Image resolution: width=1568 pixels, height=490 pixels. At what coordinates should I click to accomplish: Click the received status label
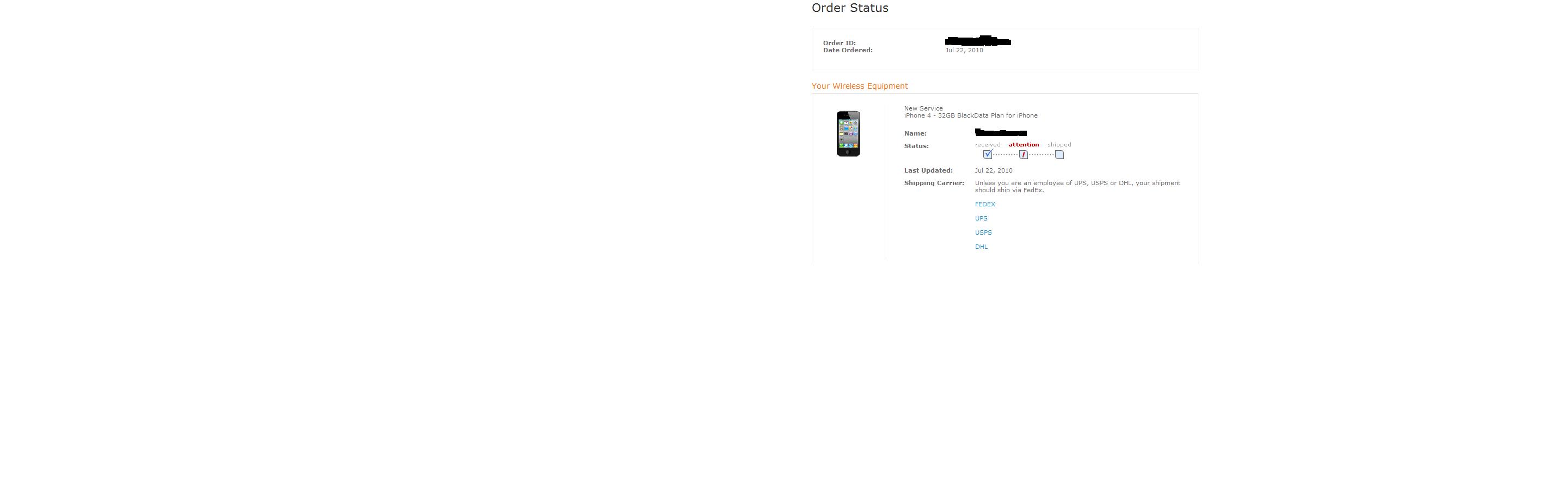point(987,145)
